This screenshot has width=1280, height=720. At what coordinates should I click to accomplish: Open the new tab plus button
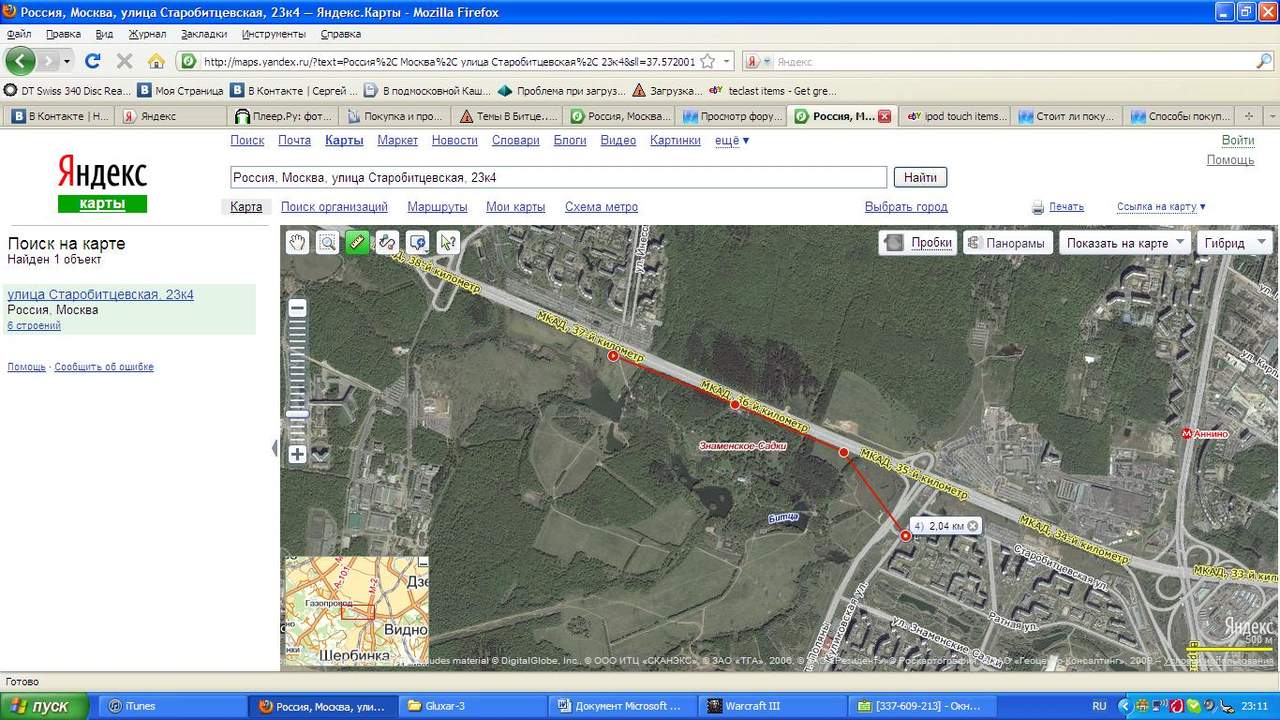1248,116
